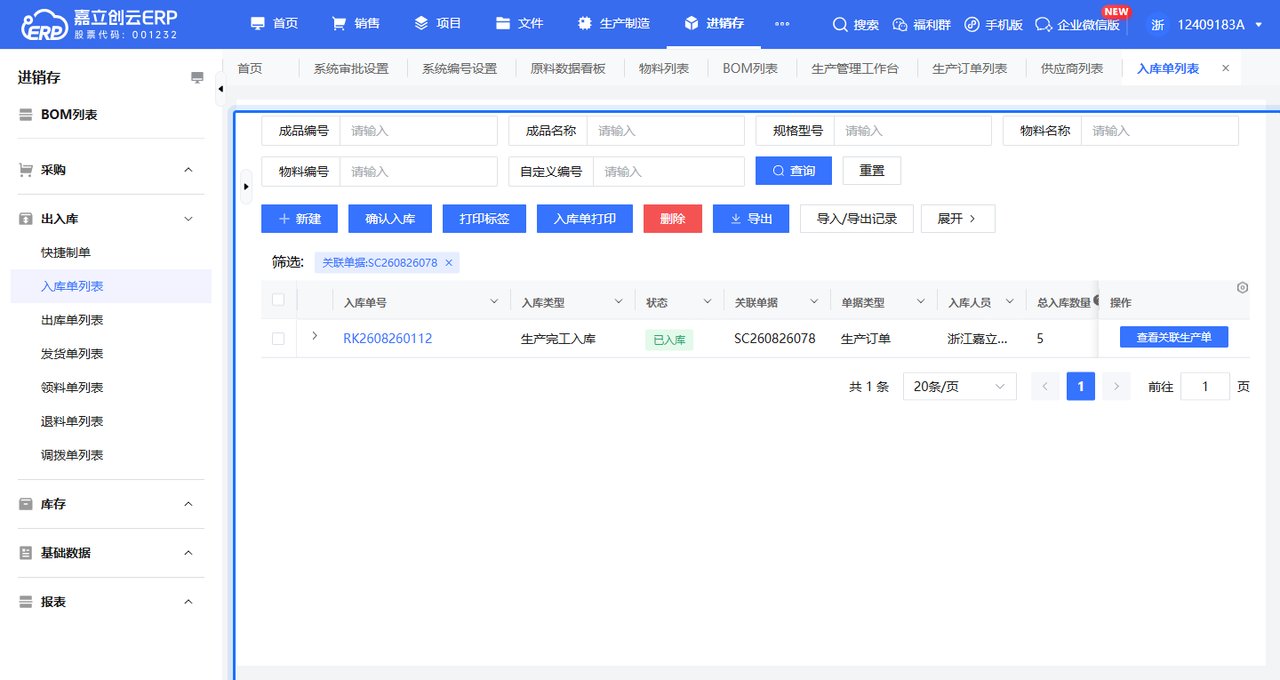Open the 福利群 link
Viewport: 1280px width, 680px height.
tap(921, 24)
